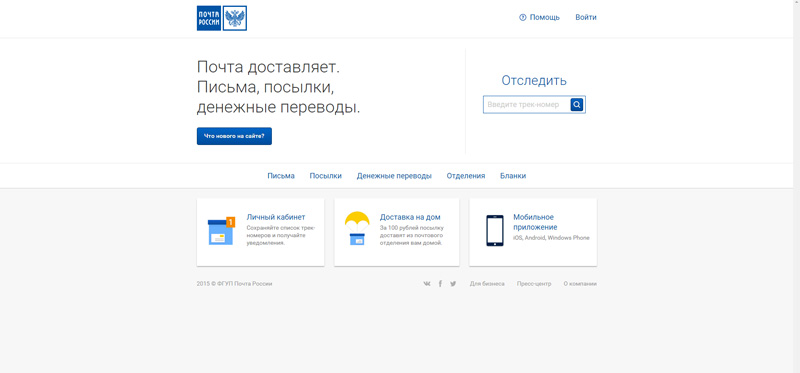The width and height of the screenshot is (800, 373).
Task: Click the Личный кабинет box icon
Action: (221, 231)
